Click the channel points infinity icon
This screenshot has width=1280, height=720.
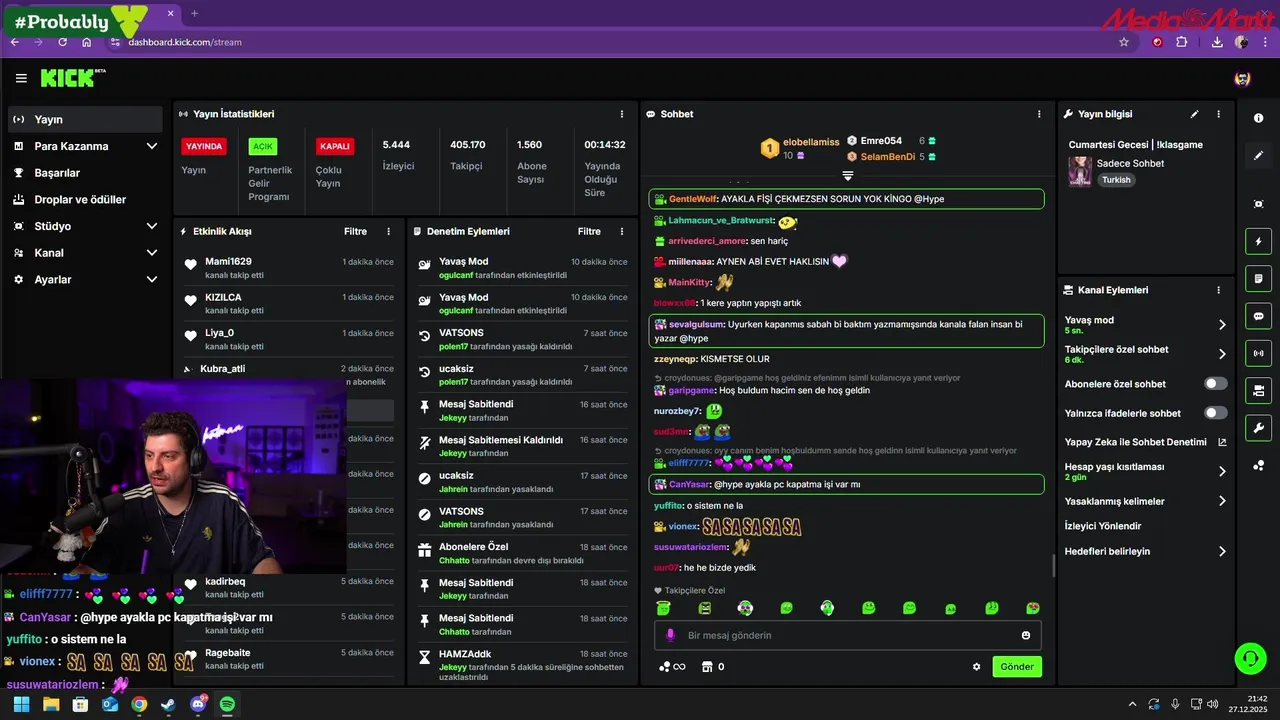coord(672,667)
